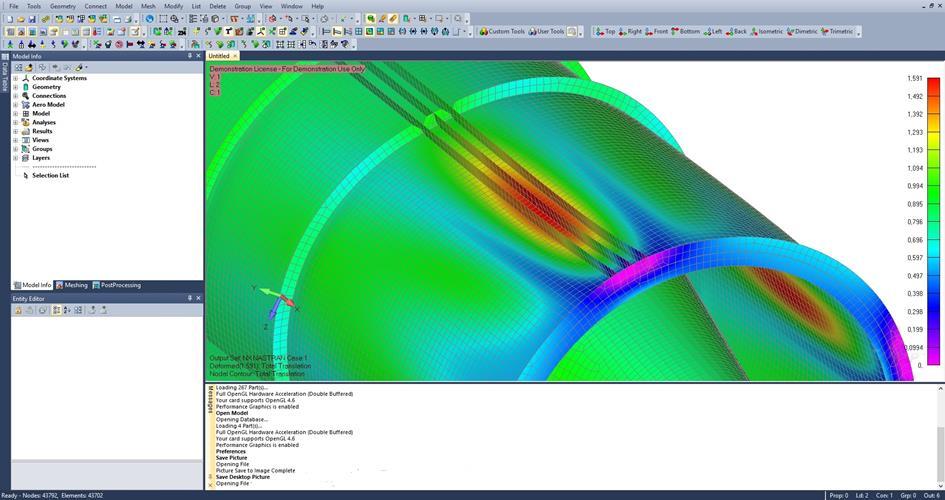The image size is (945, 500).
Task: Open Model Info highlighter dropdown arrow
Action: (x=86, y=67)
